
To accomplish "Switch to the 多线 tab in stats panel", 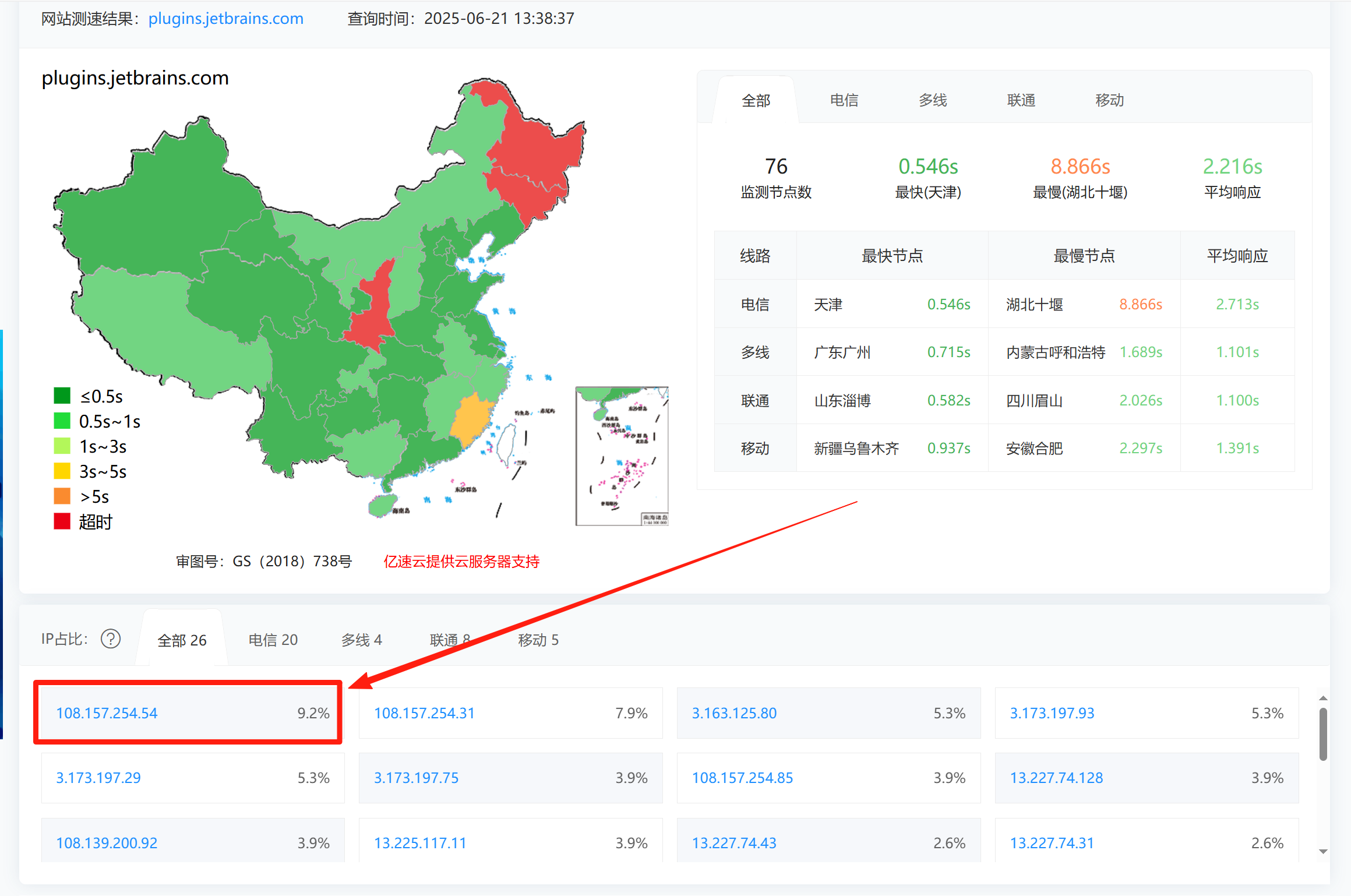I will (x=932, y=100).
